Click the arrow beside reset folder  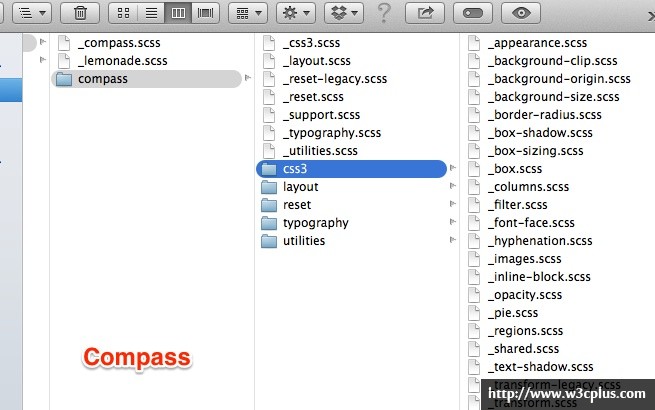coord(453,204)
